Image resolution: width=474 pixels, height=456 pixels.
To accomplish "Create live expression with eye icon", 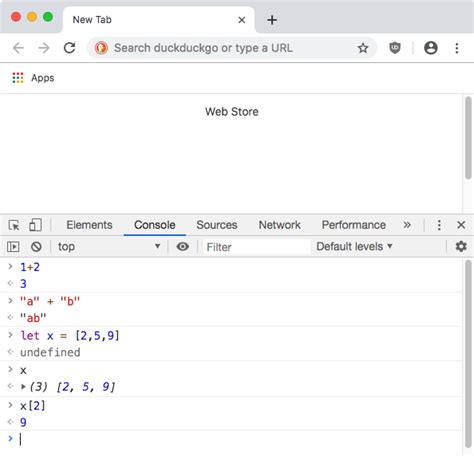I will [x=183, y=247].
